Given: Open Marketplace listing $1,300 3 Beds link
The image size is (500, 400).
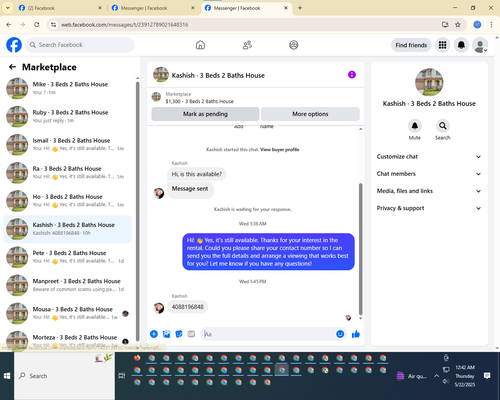Looking at the screenshot, I should (x=199, y=101).
